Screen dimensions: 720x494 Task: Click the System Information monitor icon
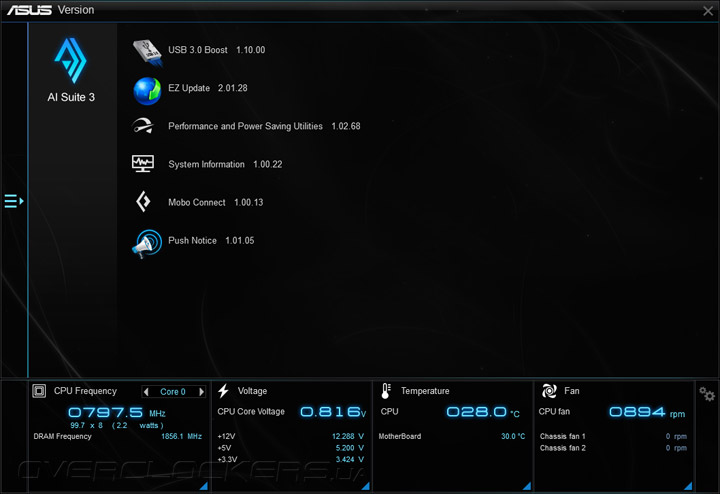pyautogui.click(x=143, y=163)
